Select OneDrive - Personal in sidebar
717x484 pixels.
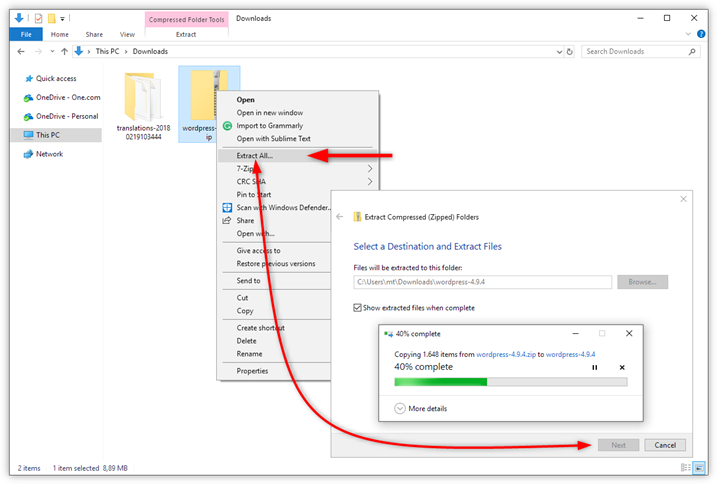(61, 116)
